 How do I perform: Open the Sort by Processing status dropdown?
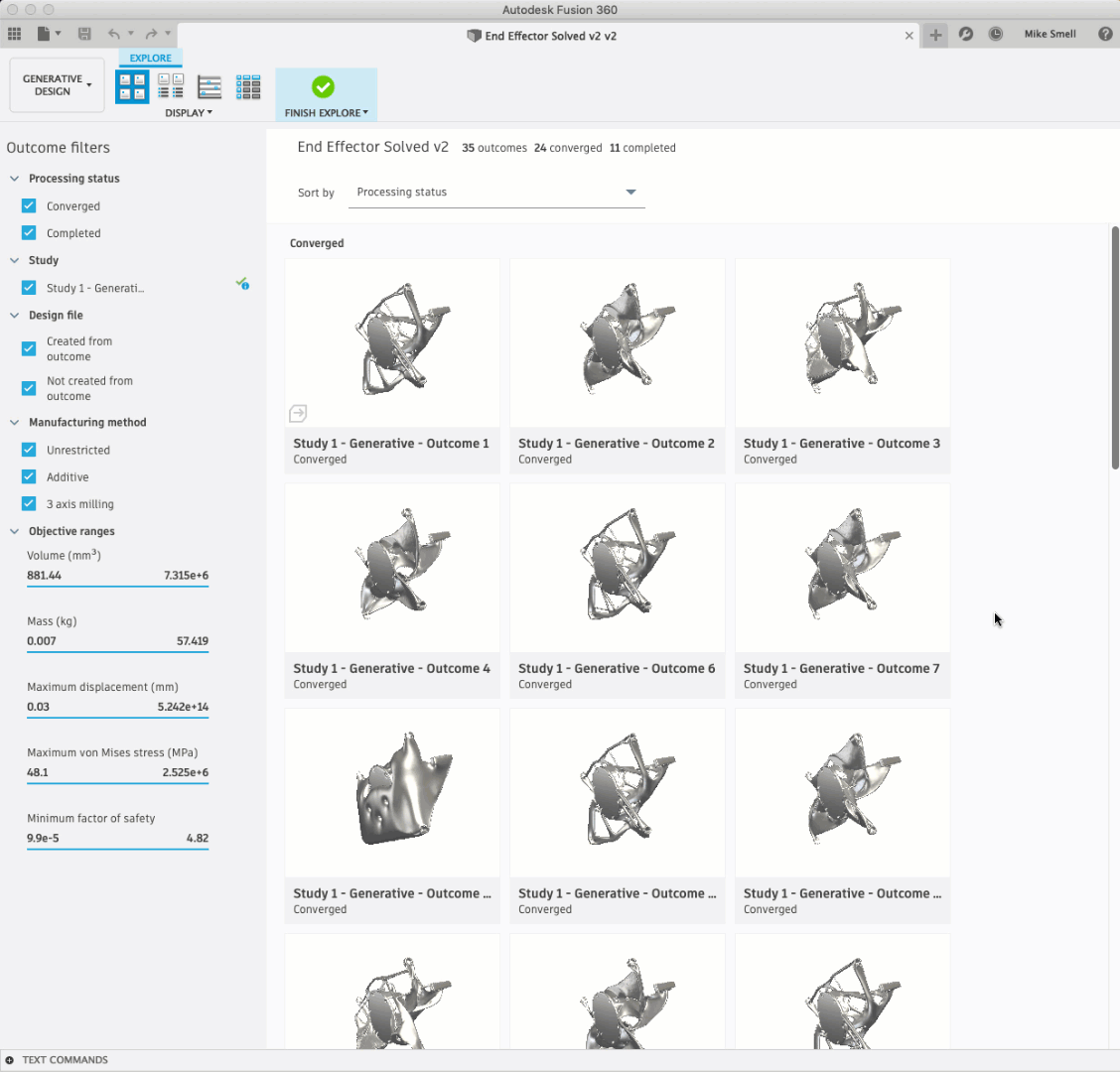click(496, 193)
